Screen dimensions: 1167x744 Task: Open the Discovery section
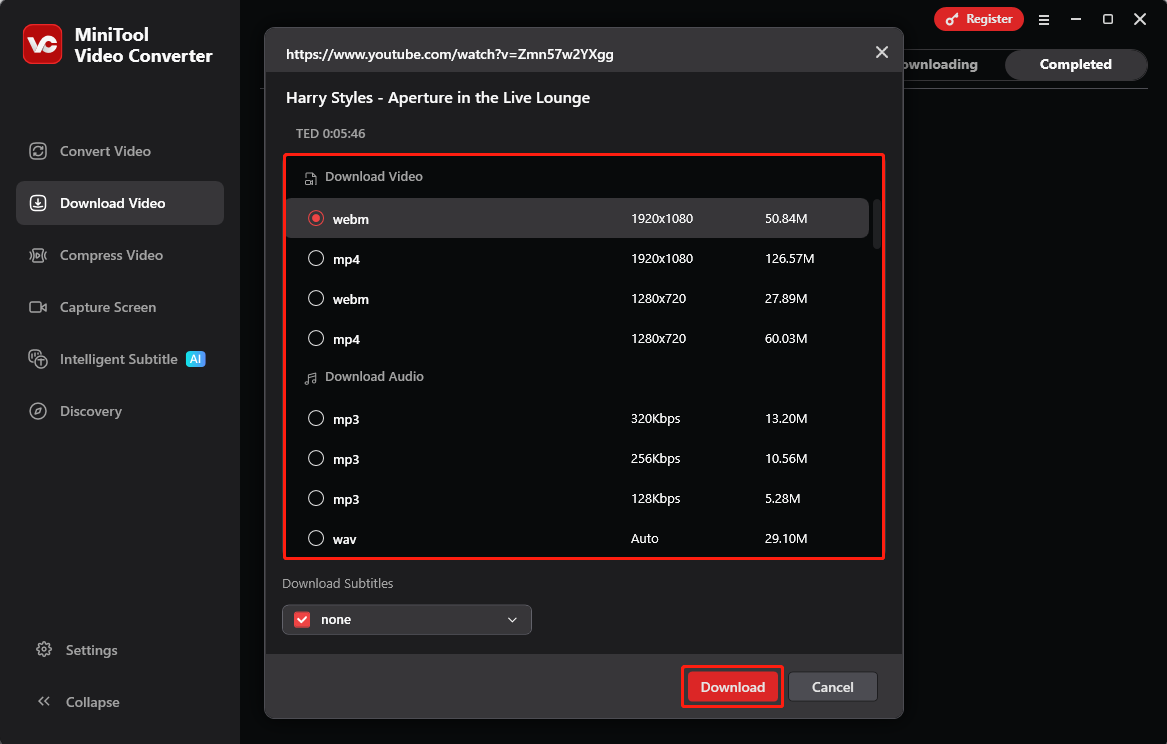tap(90, 411)
